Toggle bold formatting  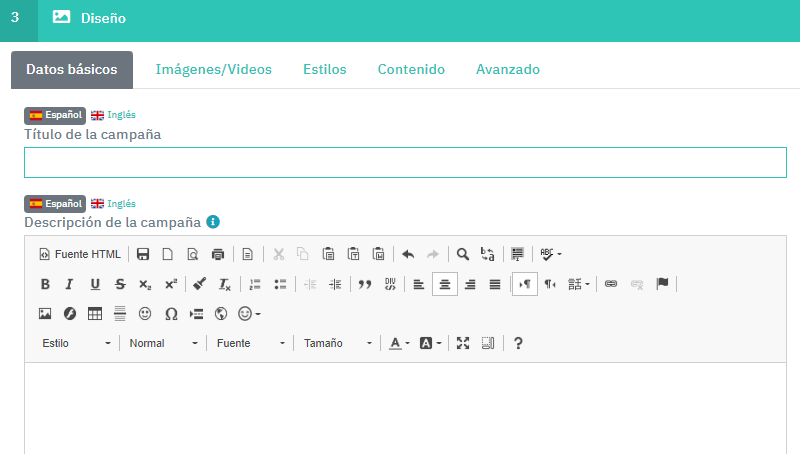tap(45, 284)
